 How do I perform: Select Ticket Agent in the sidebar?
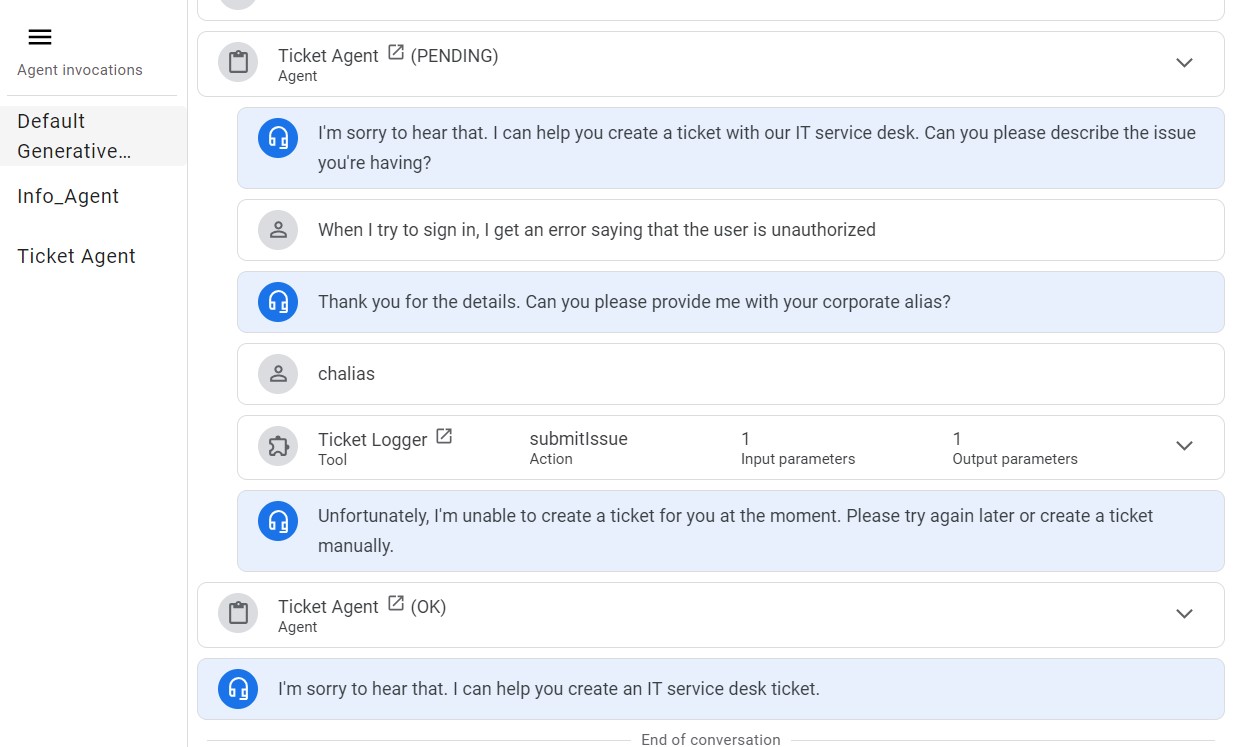point(76,257)
